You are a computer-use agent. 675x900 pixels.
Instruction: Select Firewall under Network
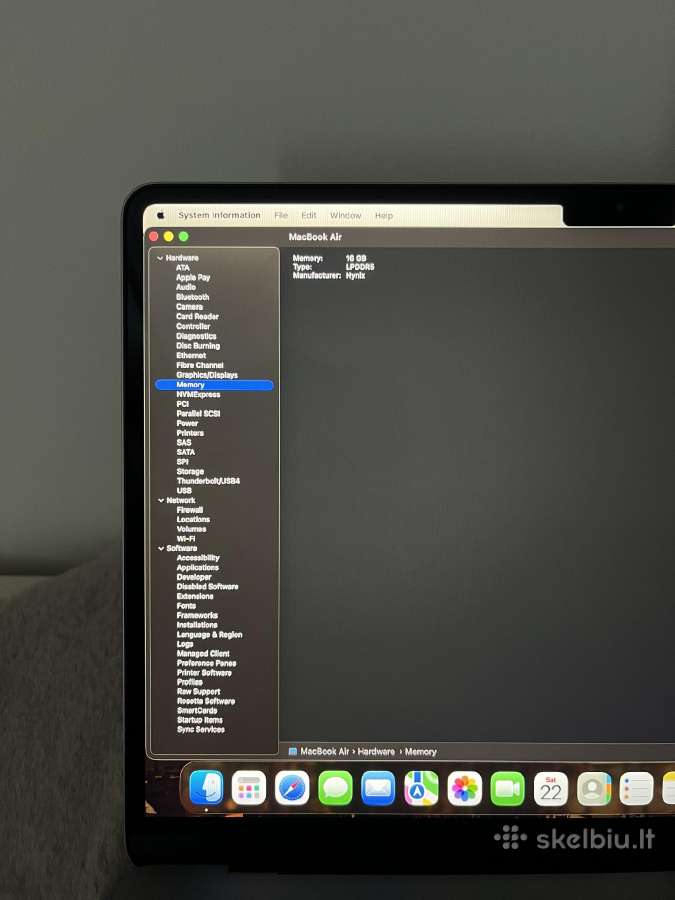(189, 510)
